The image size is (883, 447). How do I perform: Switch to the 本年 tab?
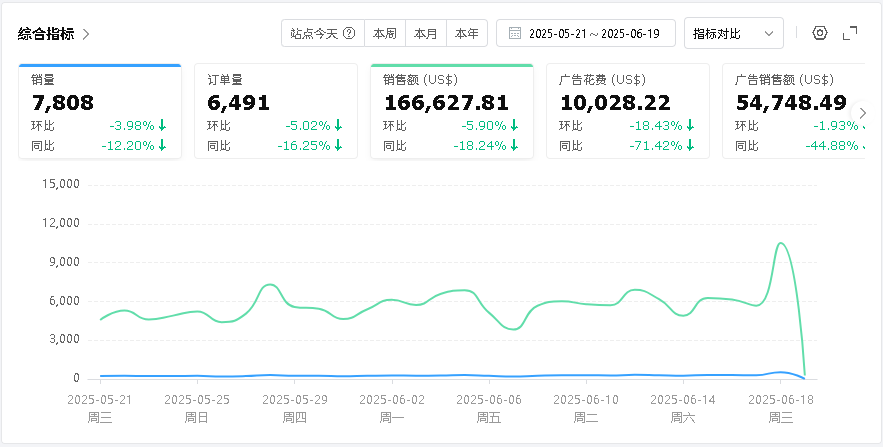click(467, 33)
